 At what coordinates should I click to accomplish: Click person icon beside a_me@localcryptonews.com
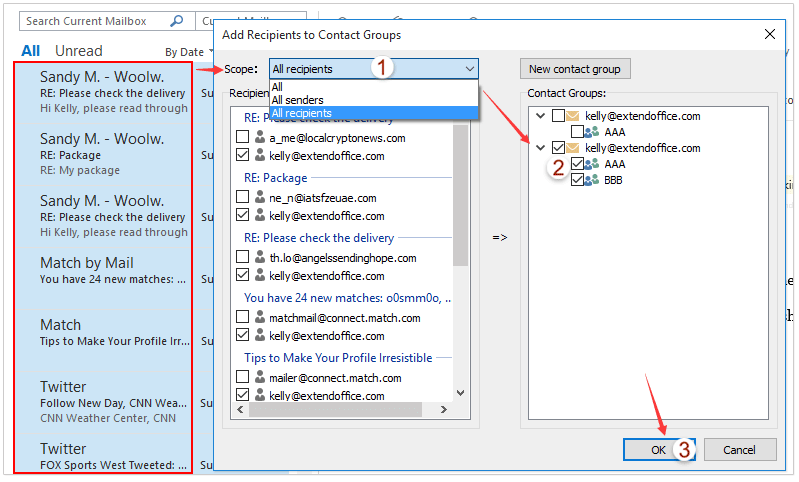click(x=259, y=138)
